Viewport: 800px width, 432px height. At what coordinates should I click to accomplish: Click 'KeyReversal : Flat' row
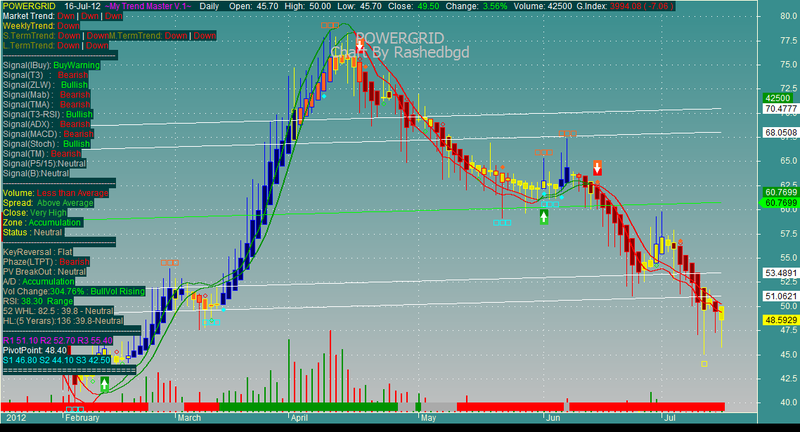(38, 252)
